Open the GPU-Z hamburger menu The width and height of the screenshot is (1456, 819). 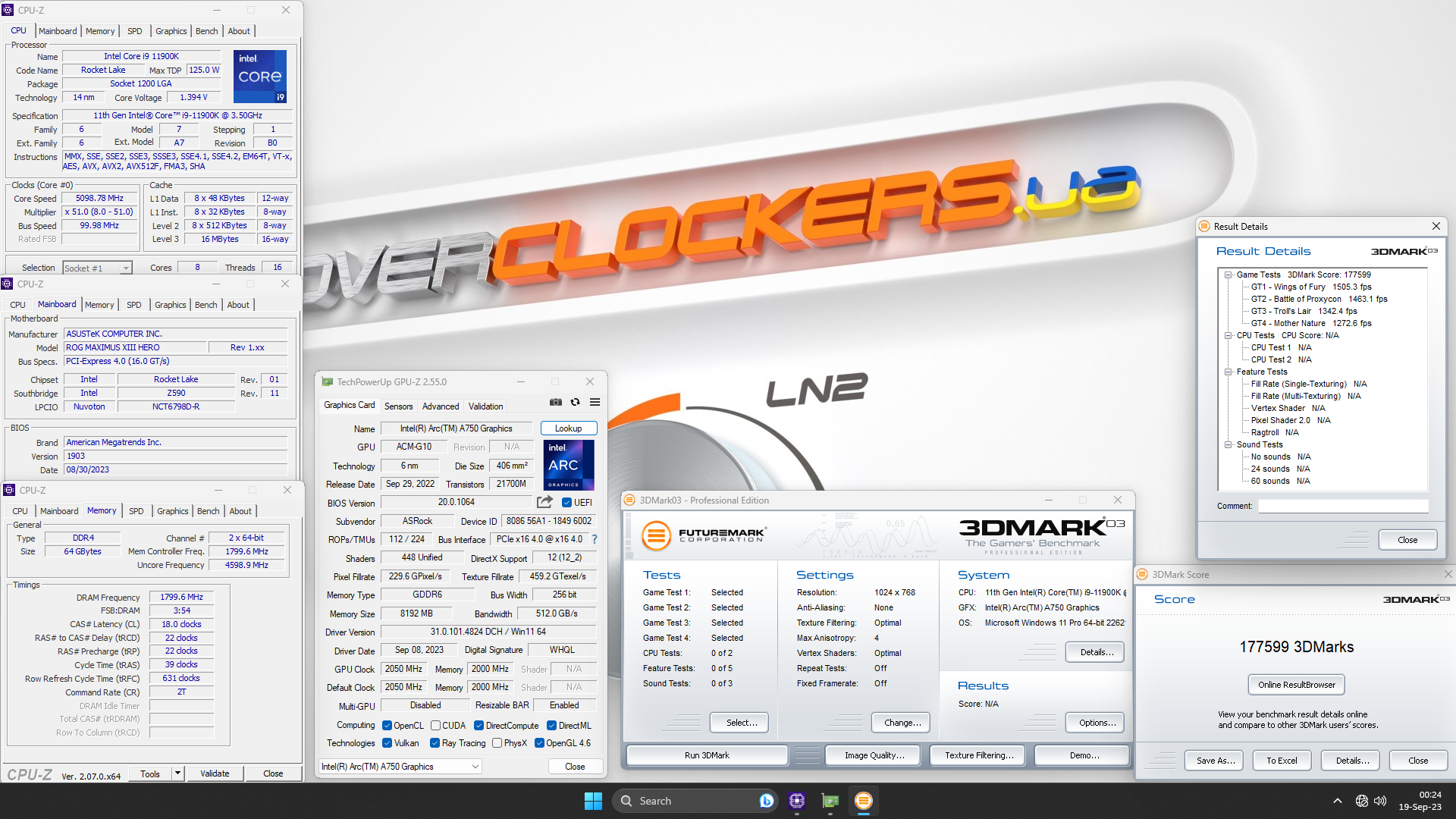pos(595,403)
